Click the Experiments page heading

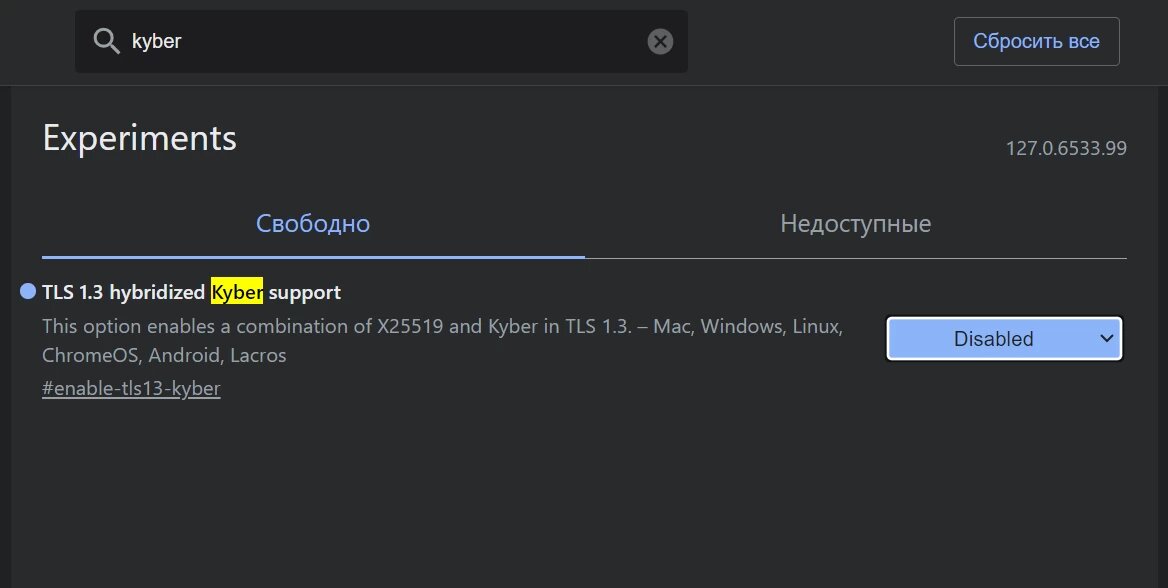(x=139, y=139)
